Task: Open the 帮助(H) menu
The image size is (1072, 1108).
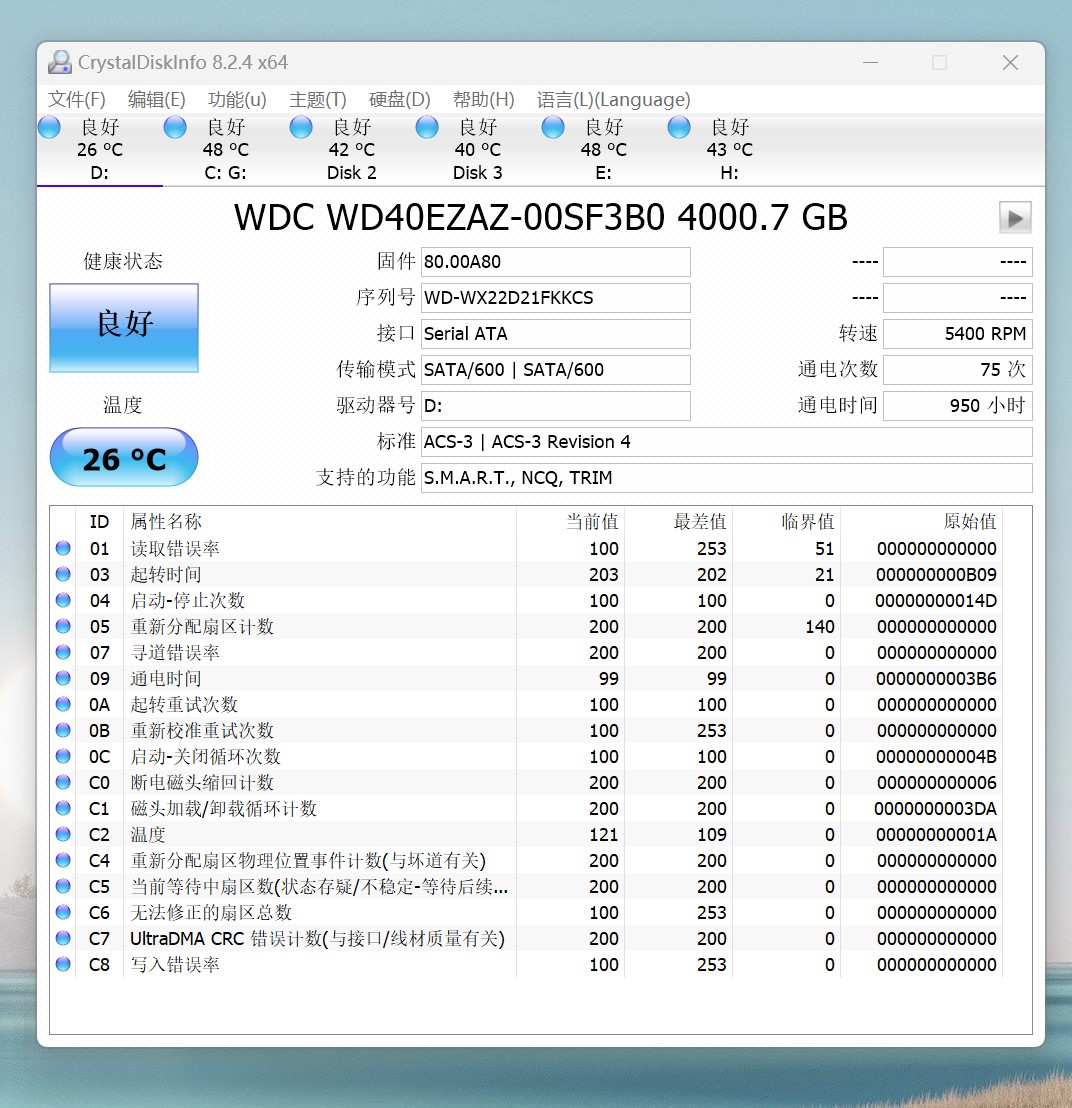Action: click(x=483, y=100)
